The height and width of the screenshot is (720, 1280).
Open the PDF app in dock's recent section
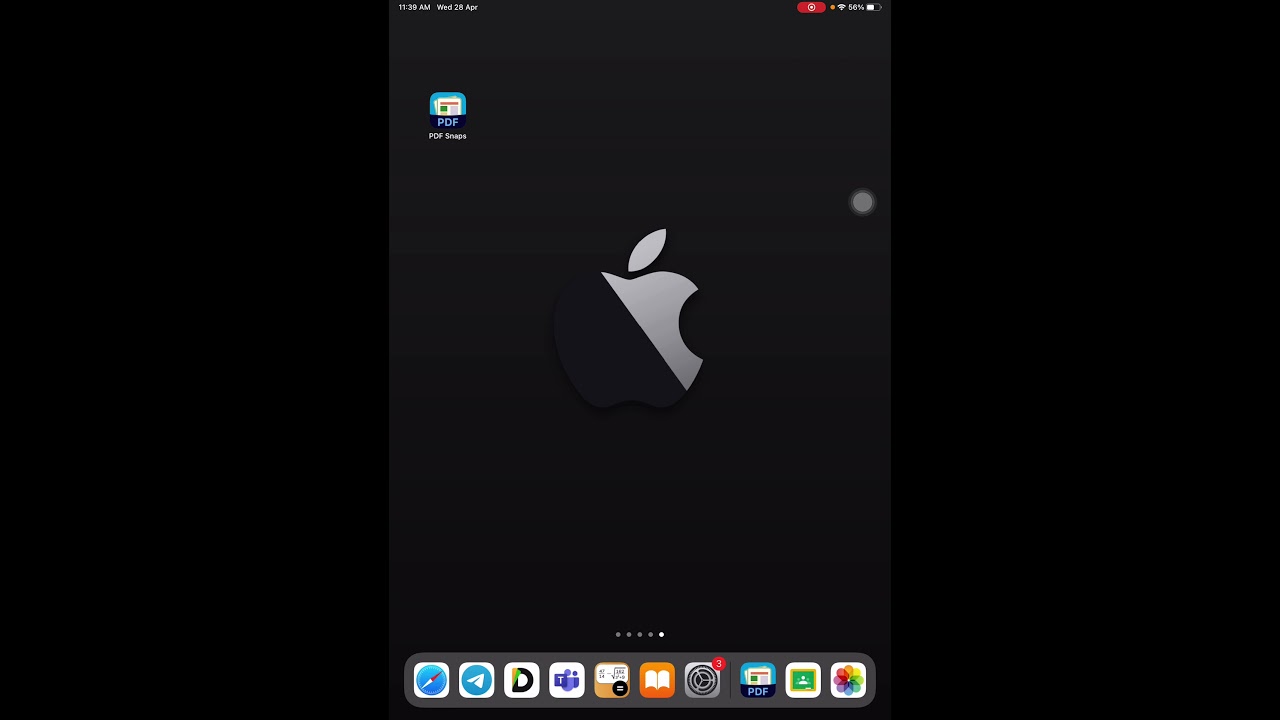pos(758,680)
